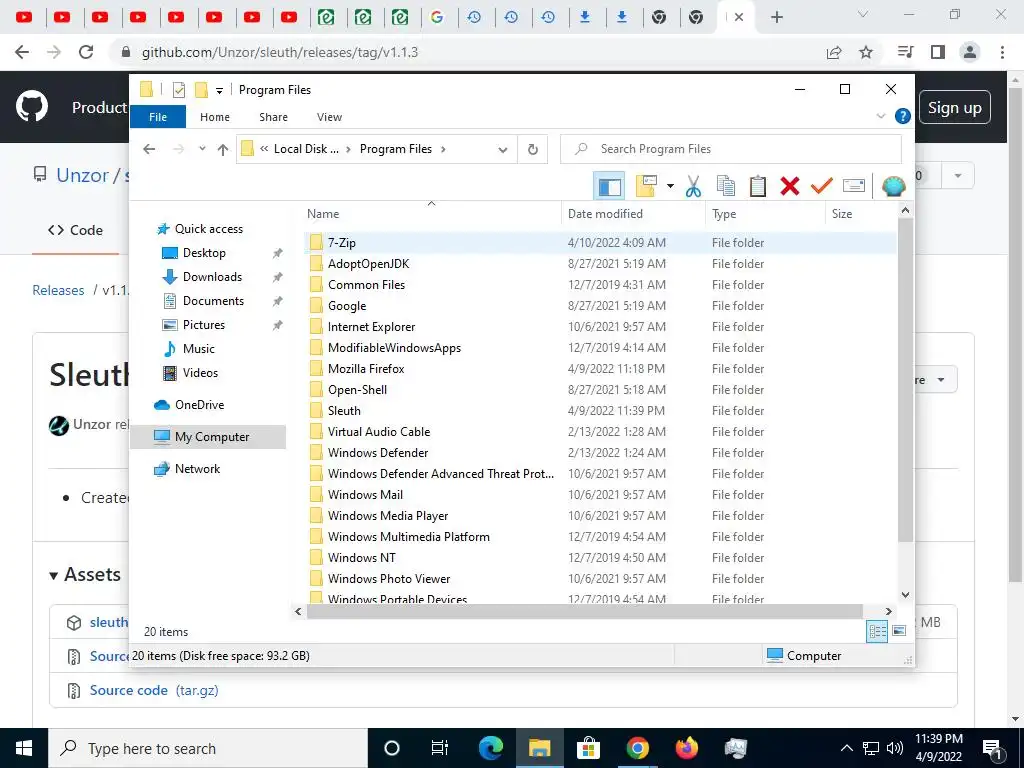The width and height of the screenshot is (1024, 768).
Task: Select Pictures in navigation pane
Action: (204, 325)
